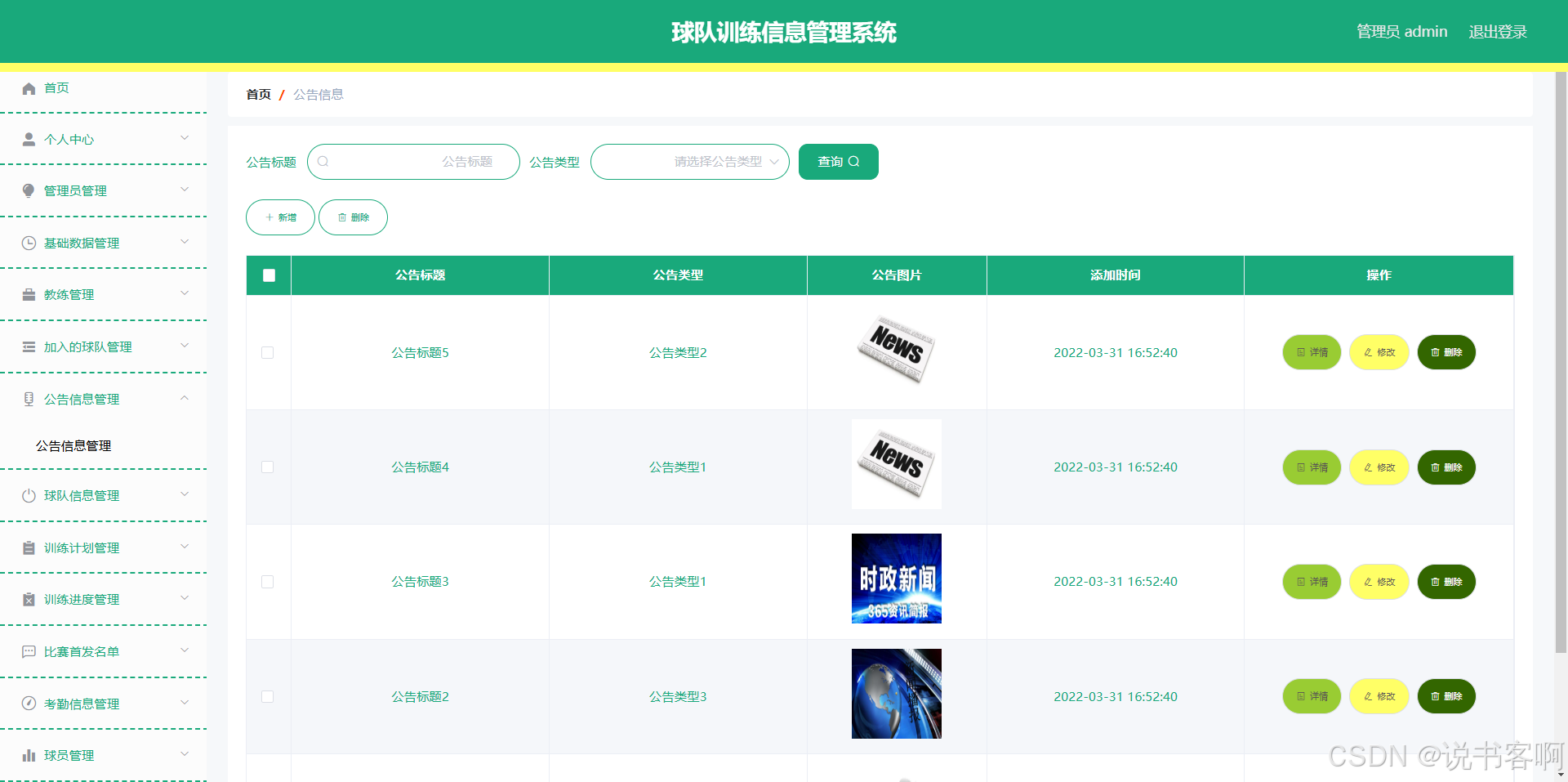Click the magnifier icon in 公告标题 search box
1568x782 pixels.
point(323,162)
